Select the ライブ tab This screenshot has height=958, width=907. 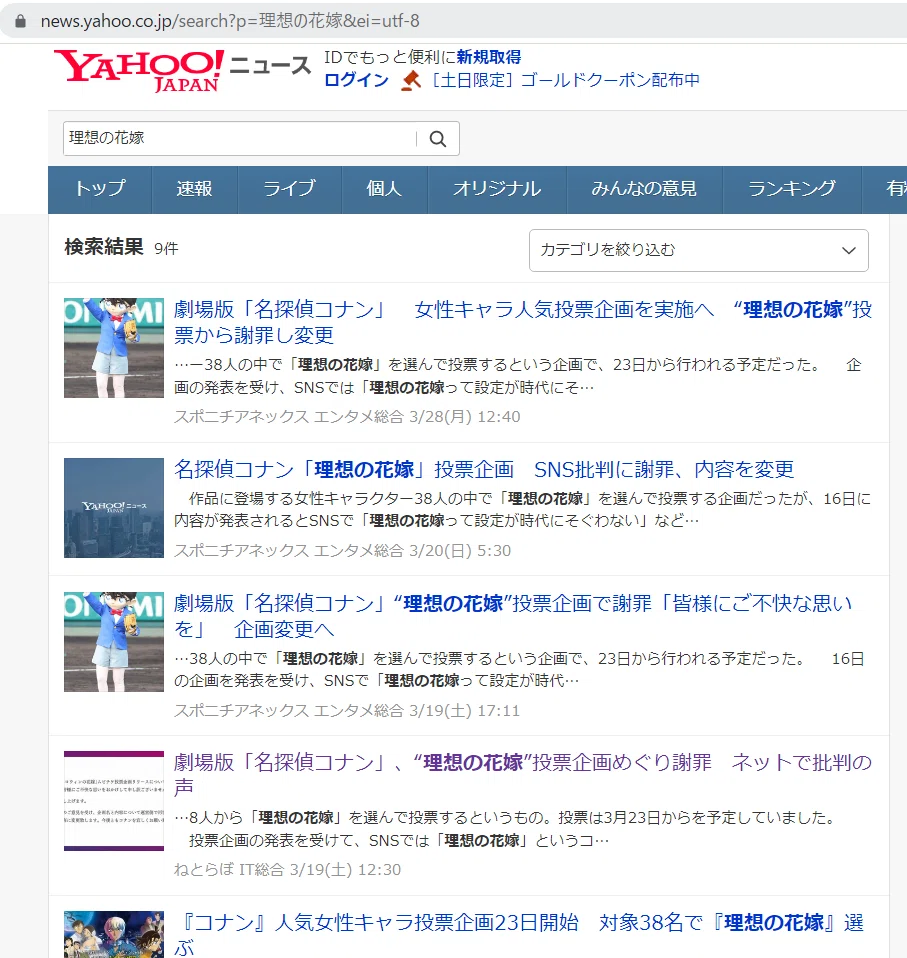pyautogui.click(x=290, y=189)
